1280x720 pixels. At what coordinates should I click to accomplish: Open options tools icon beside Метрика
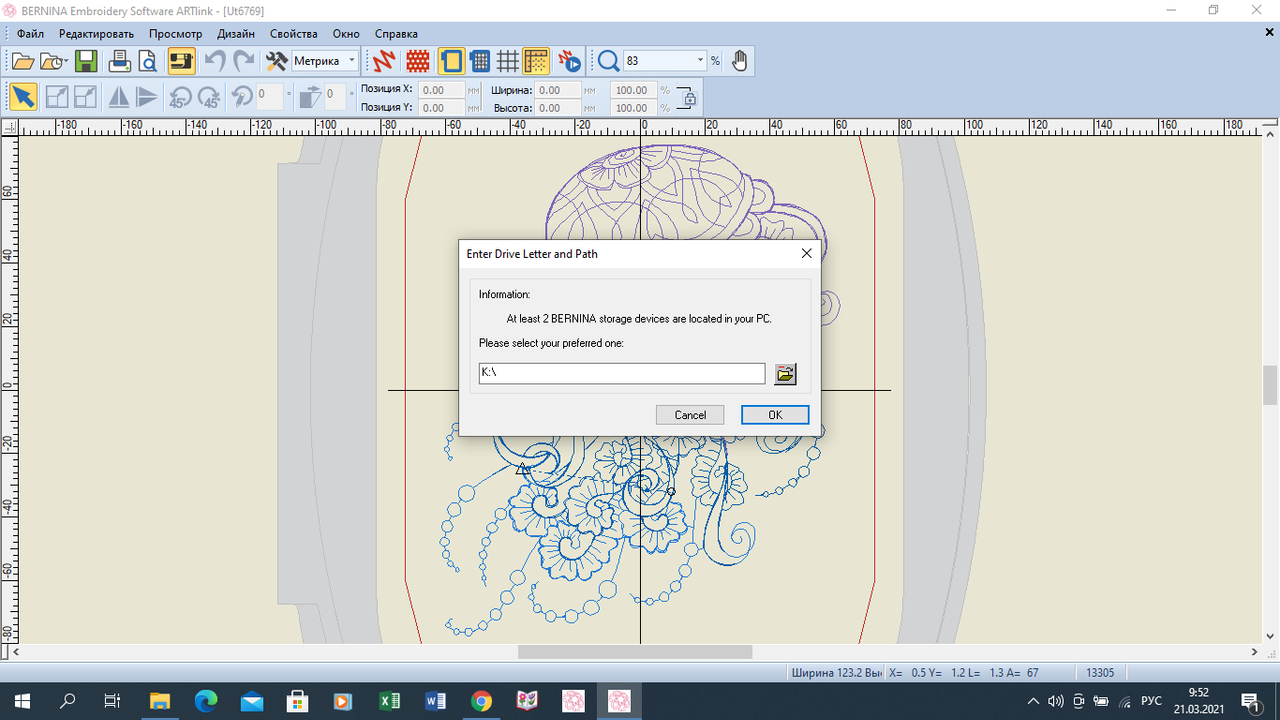click(276, 61)
